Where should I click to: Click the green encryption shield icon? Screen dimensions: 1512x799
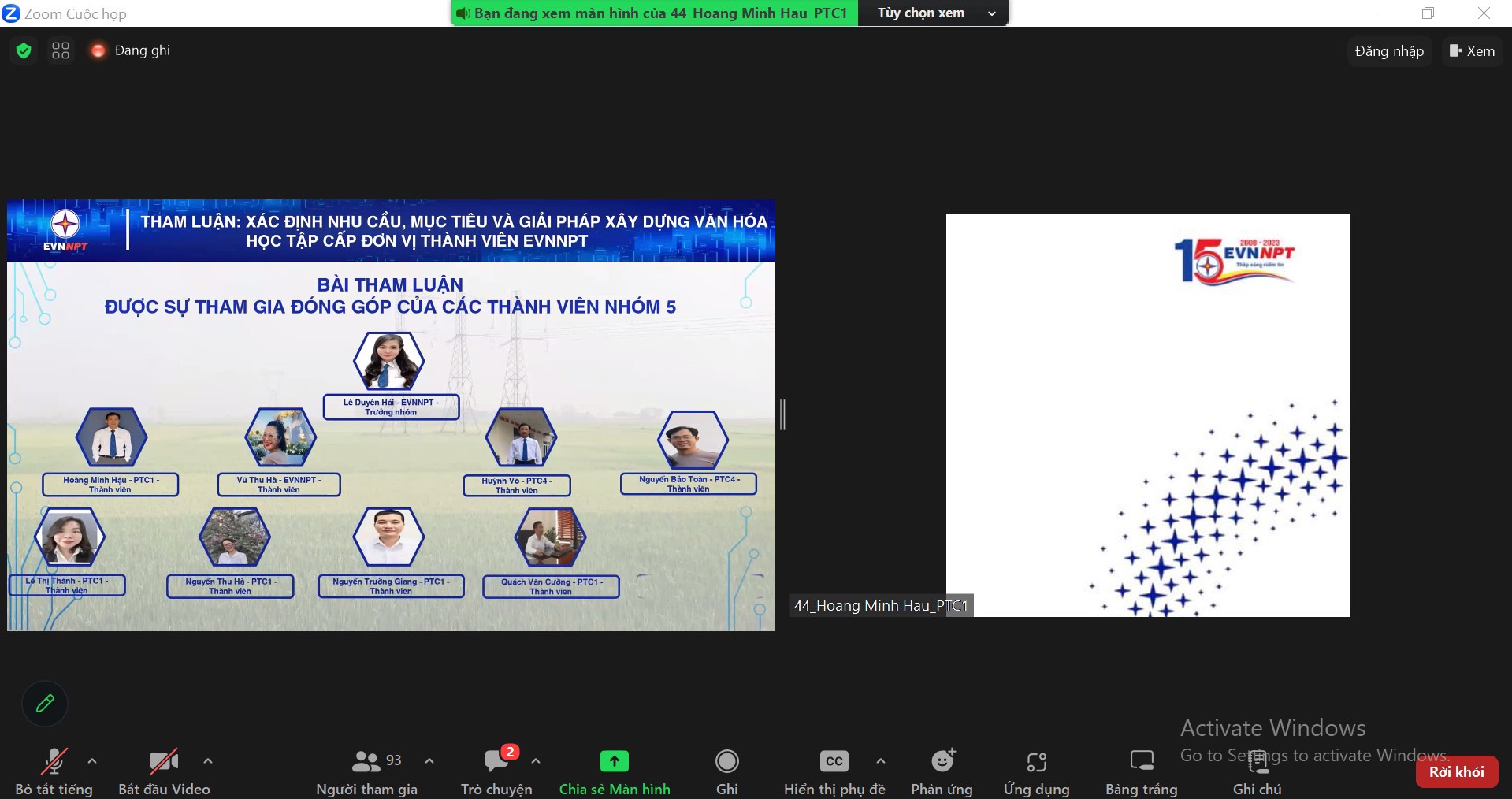(24, 50)
